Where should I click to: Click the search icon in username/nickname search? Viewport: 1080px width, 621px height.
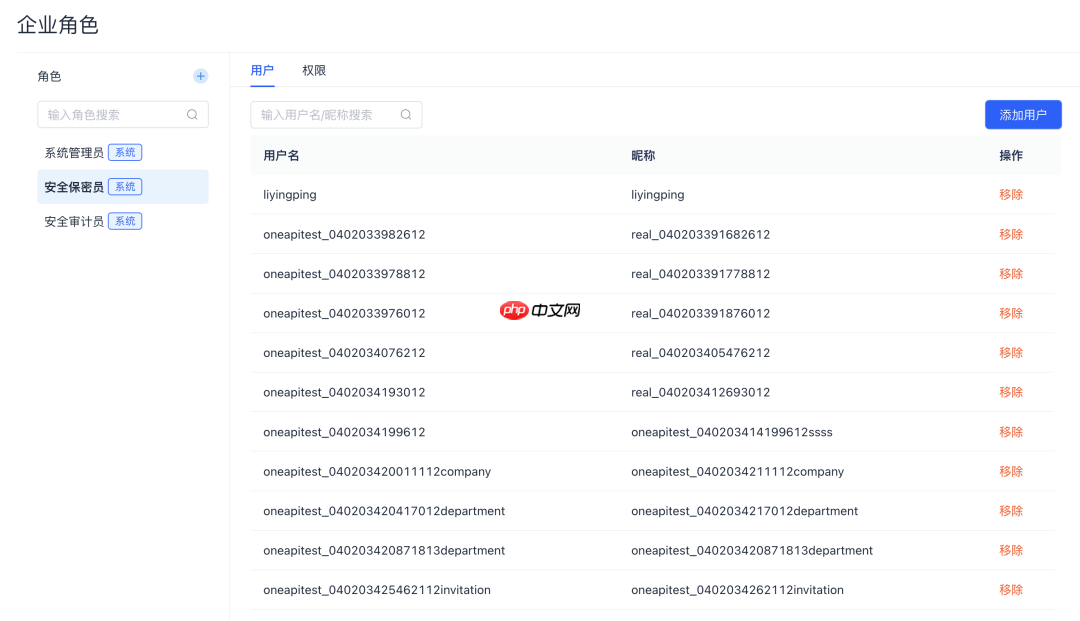405,114
